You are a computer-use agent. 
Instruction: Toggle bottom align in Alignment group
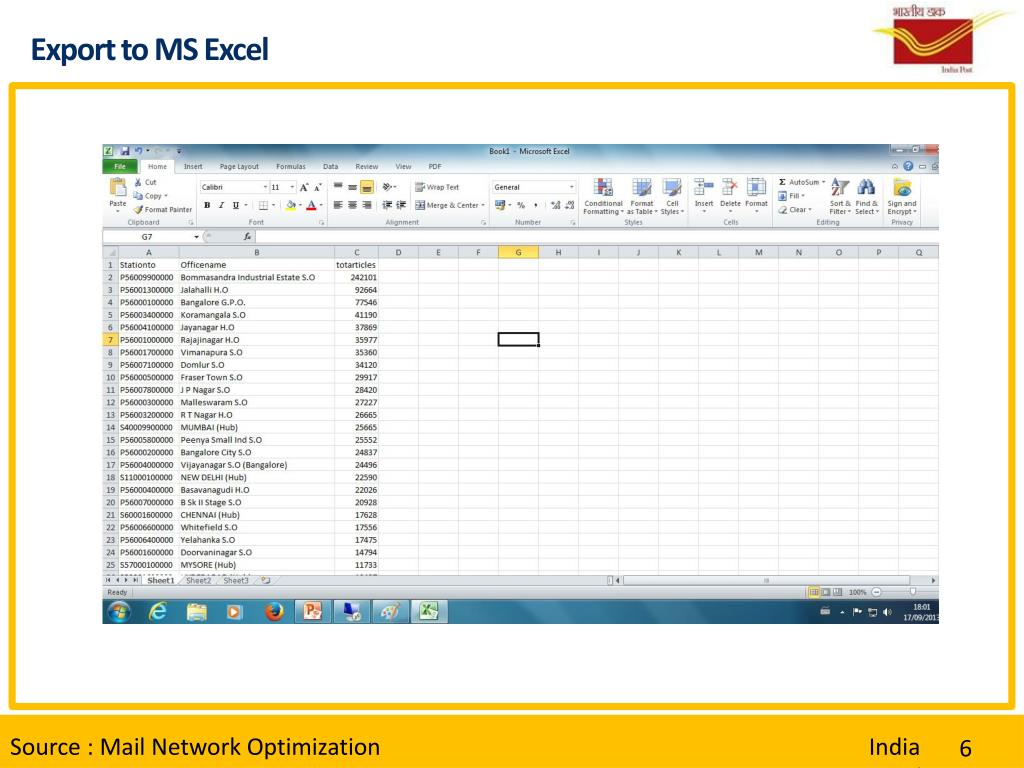[367, 187]
